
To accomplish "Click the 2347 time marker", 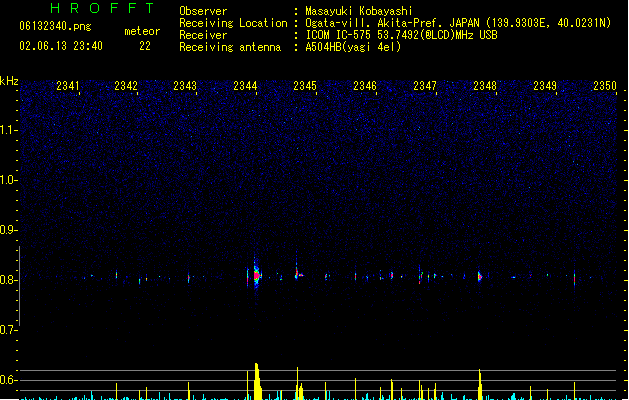I will pos(425,86).
